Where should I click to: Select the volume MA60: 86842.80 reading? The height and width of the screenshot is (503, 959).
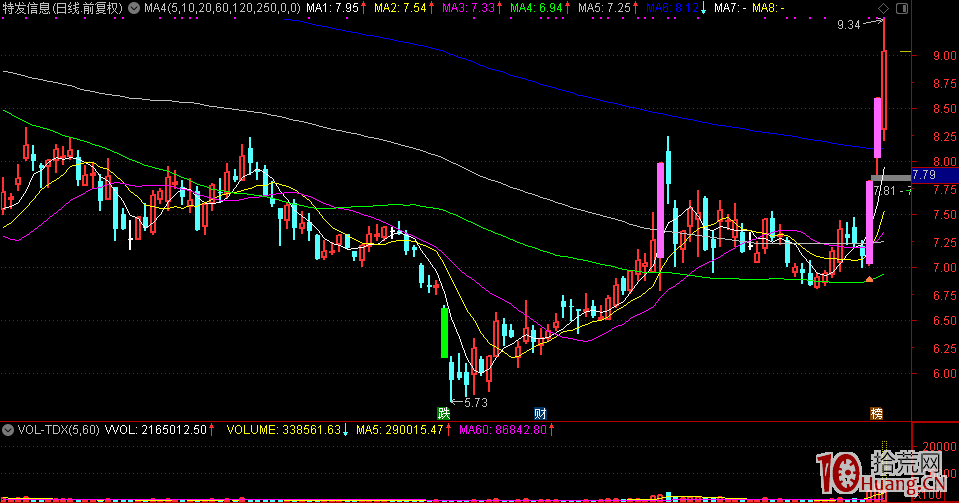click(503, 430)
